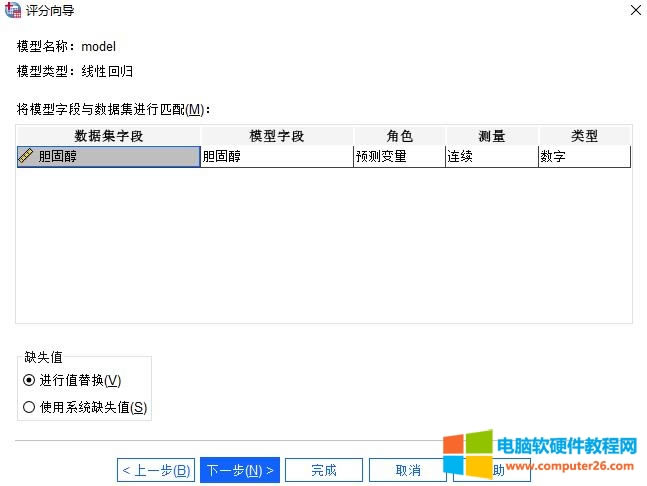Click the scale ruler icon beside 胆固醇
This screenshot has height=486, width=647.
click(27, 156)
